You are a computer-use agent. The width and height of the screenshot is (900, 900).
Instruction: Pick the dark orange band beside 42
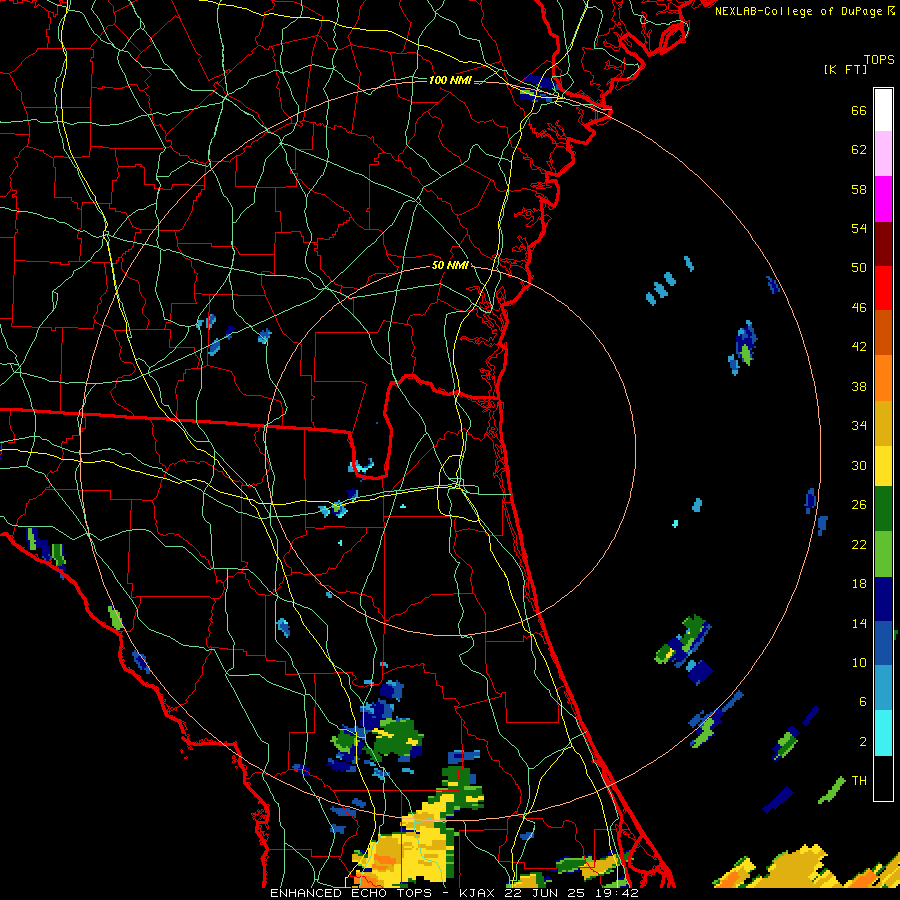883,332
